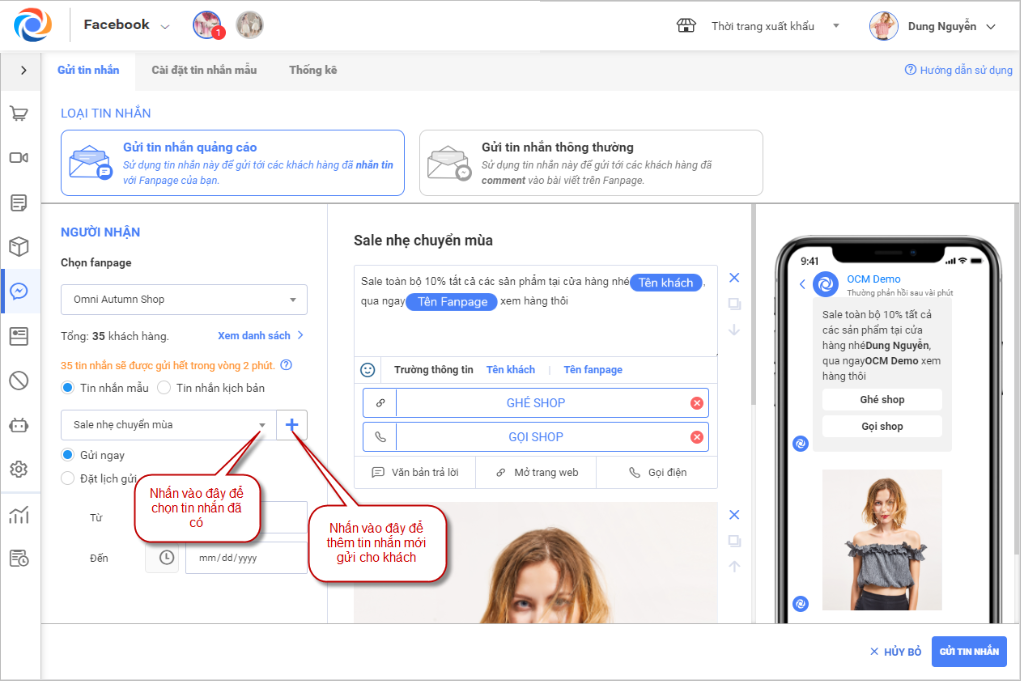This screenshot has height=681, width=1021.
Task: Delete the image message block with X
Action: [x=734, y=515]
